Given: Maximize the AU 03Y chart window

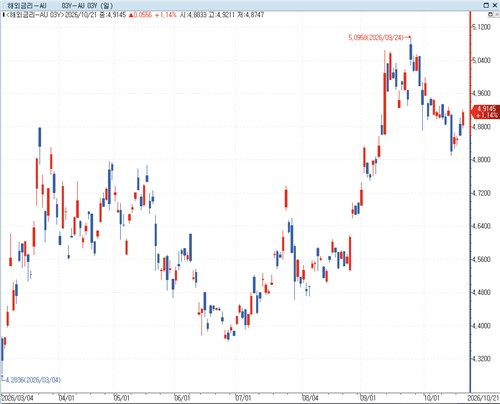Looking at the screenshot, I should (486, 5).
